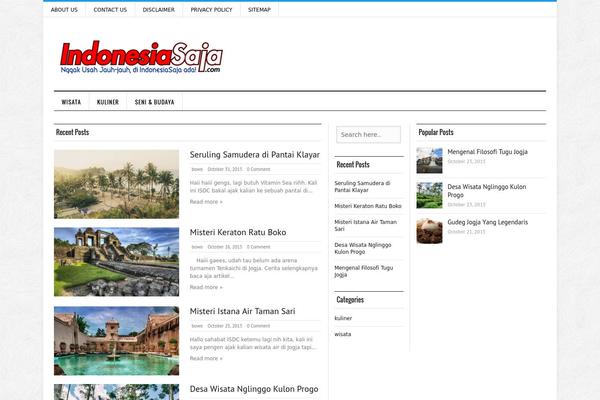Open sidebar Desa Wisata Nglinggo Kulon Progo link

coord(362,248)
